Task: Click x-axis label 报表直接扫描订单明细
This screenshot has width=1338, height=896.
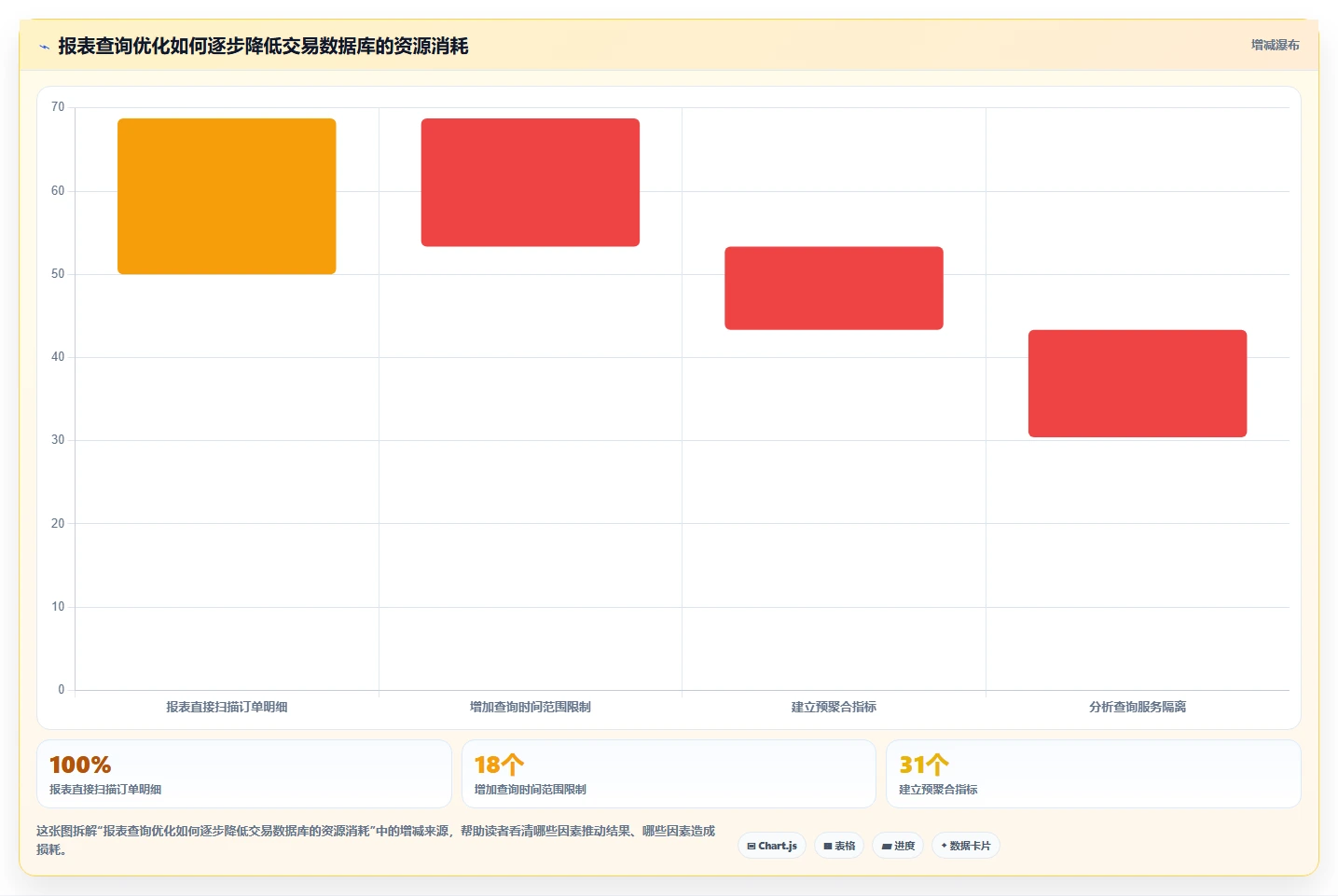Action: pos(227,707)
